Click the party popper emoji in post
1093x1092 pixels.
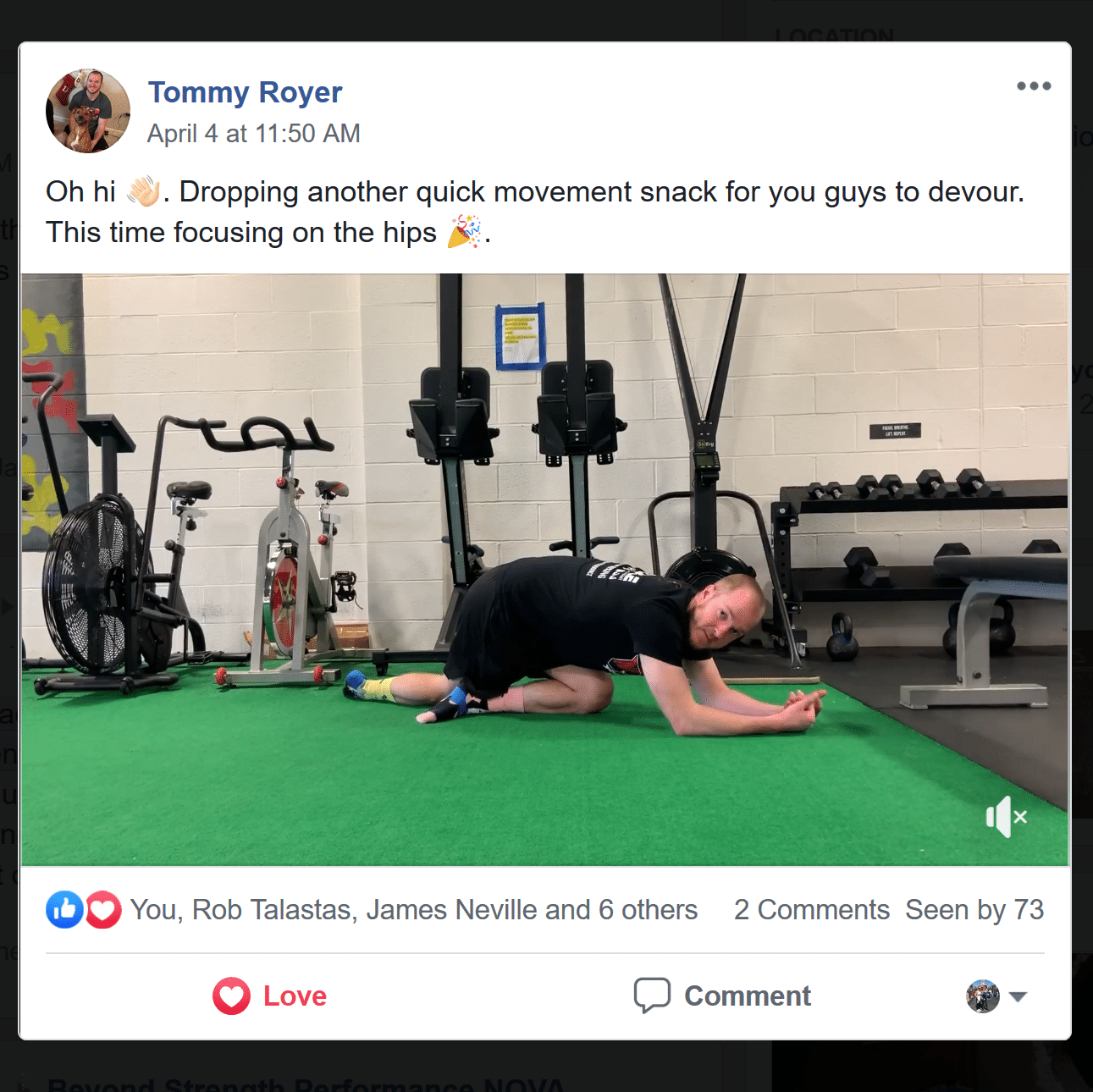(464, 232)
